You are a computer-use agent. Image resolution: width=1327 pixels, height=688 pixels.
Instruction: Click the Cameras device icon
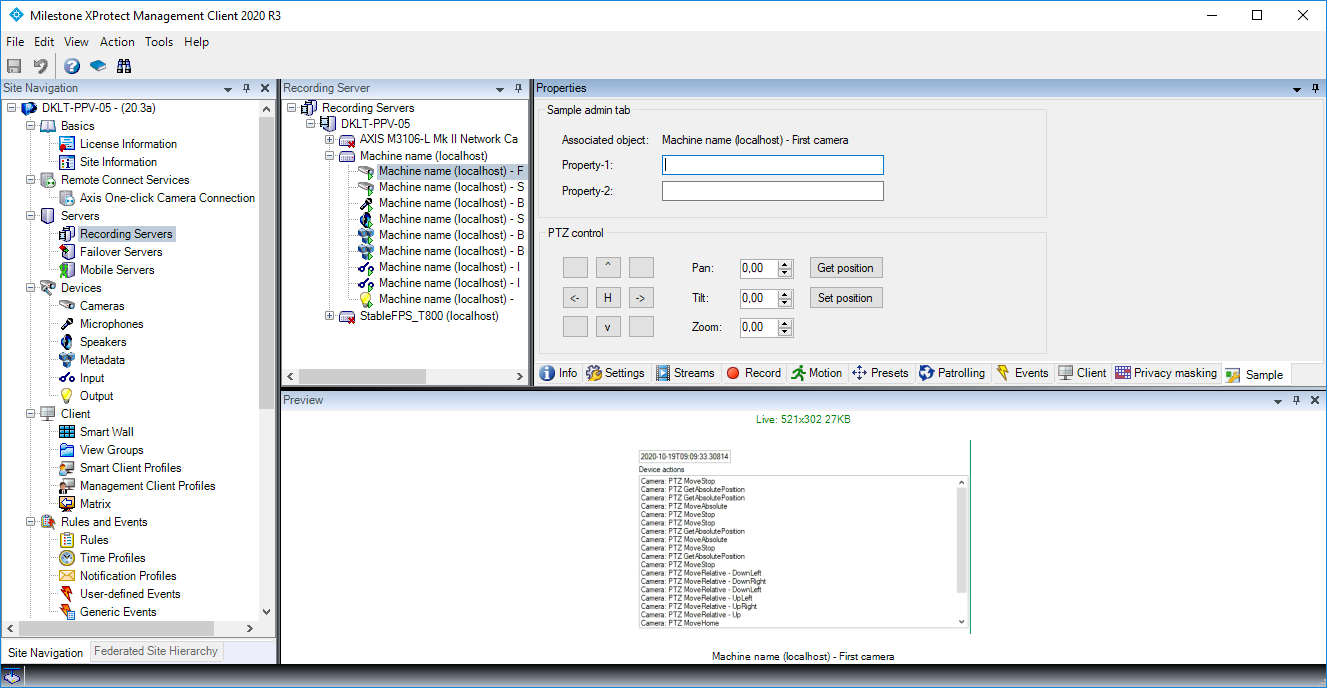coord(67,306)
